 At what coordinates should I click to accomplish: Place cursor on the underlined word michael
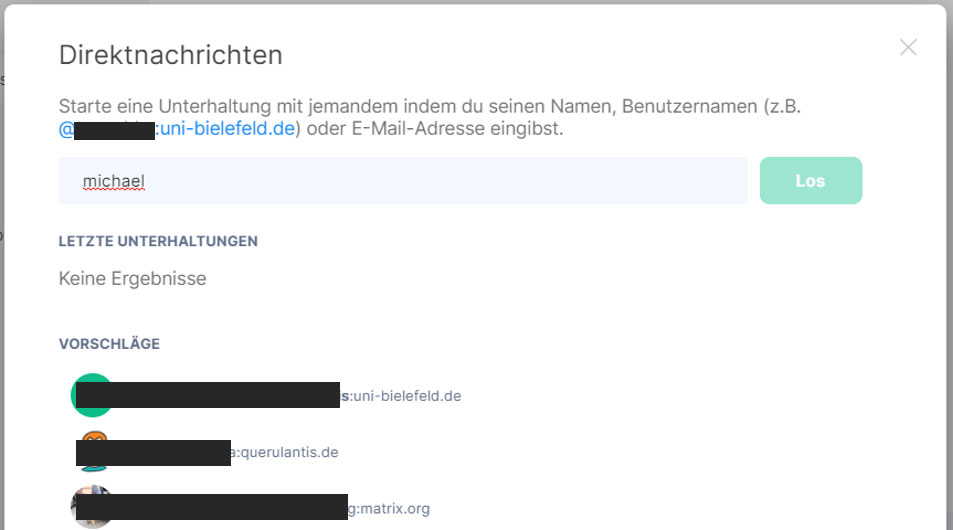point(114,181)
